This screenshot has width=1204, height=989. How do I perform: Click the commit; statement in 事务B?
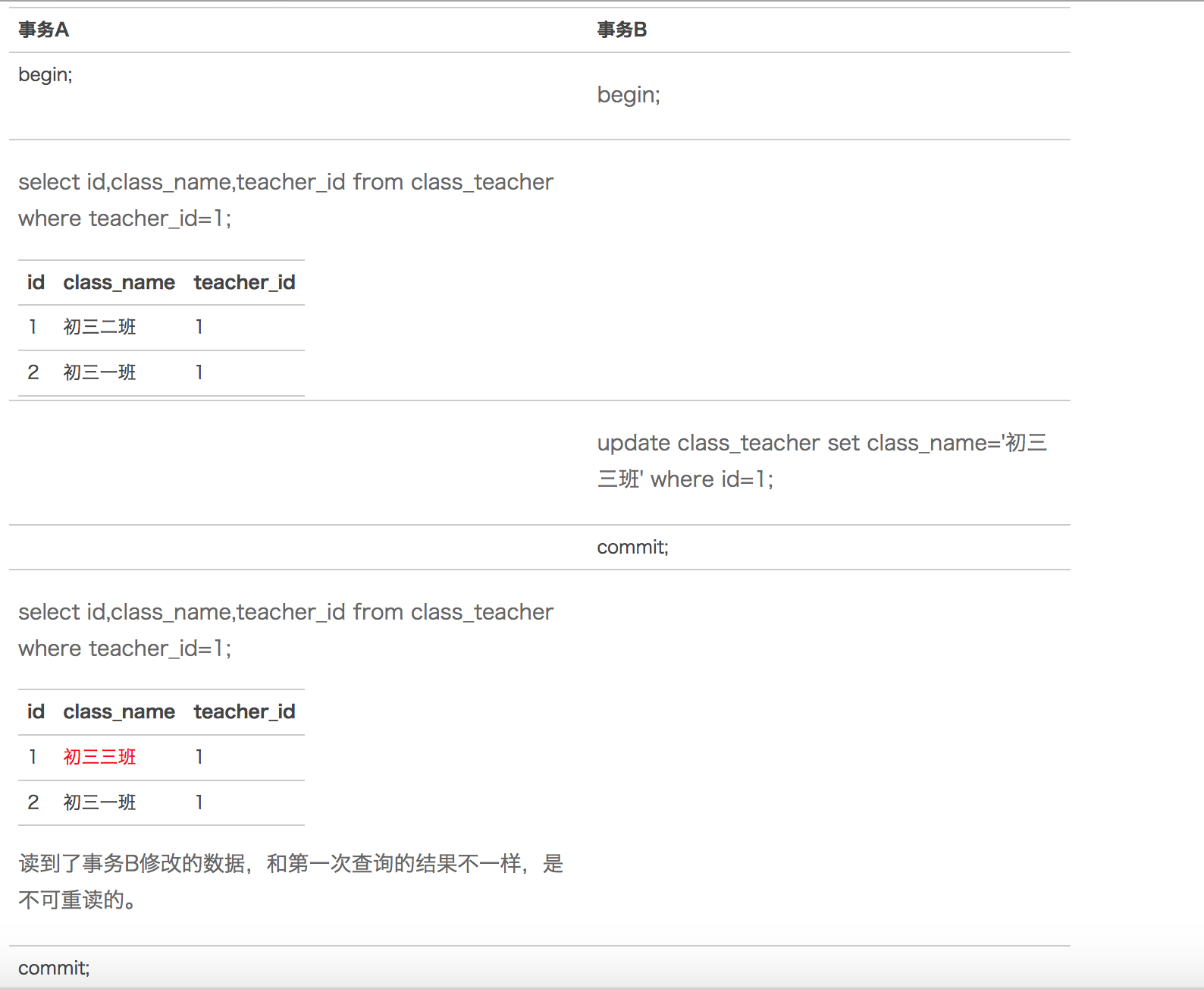click(632, 547)
